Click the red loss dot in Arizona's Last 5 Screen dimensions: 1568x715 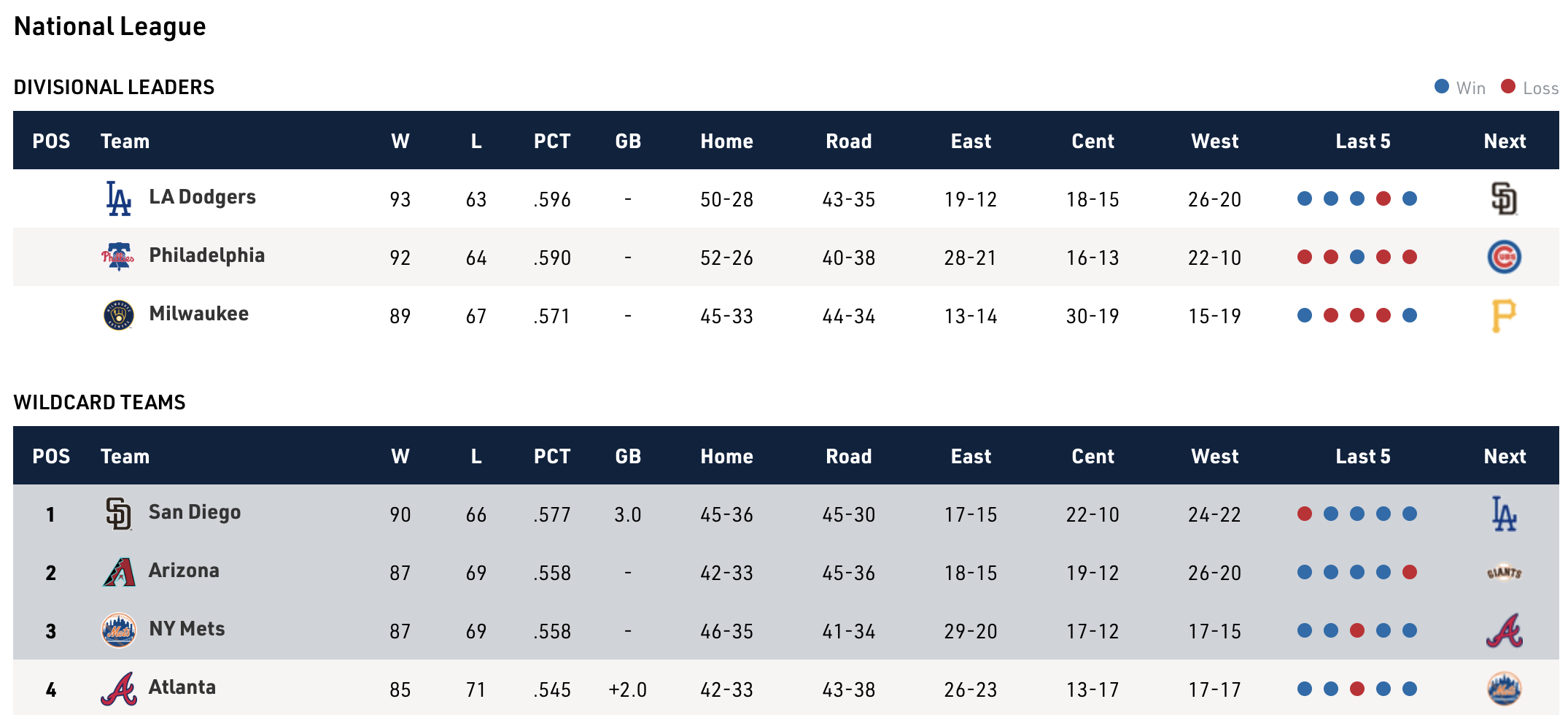(x=1410, y=573)
